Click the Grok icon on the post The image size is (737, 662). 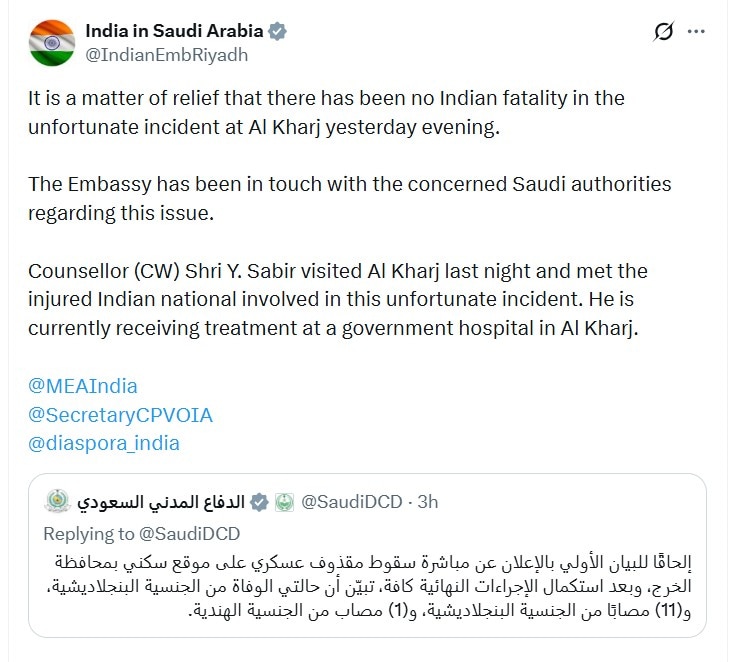[x=663, y=32]
